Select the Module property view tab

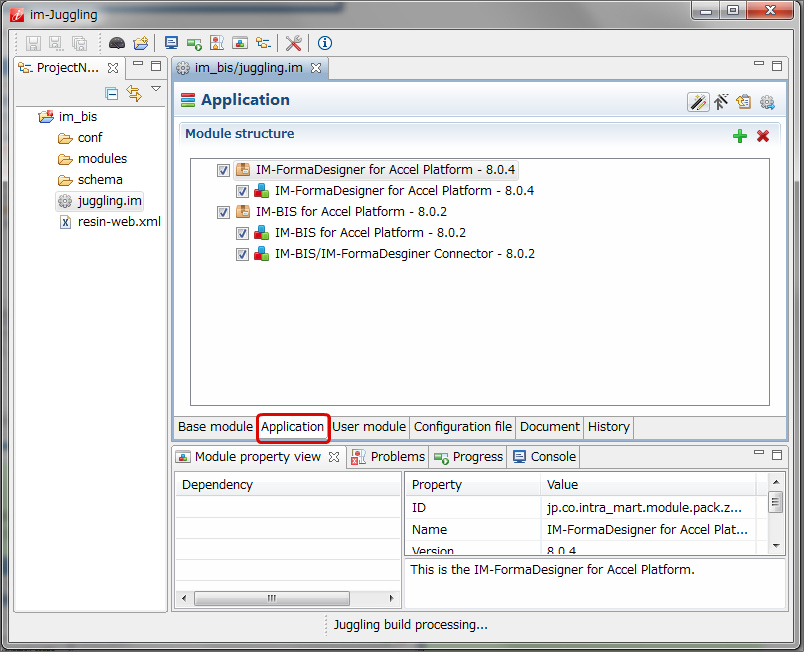point(257,457)
